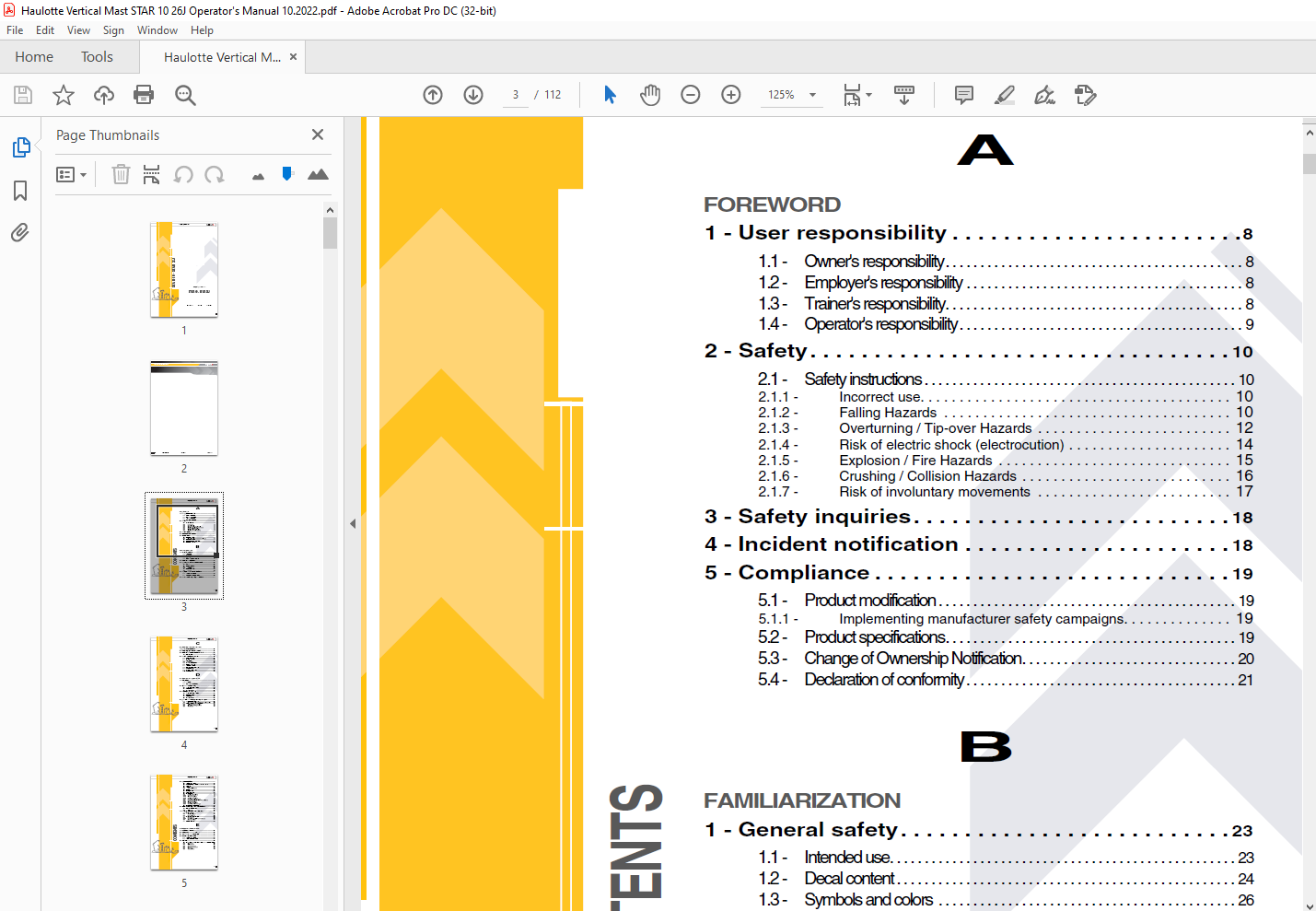Go to next page arrow
1316x911 pixels.
point(473,95)
